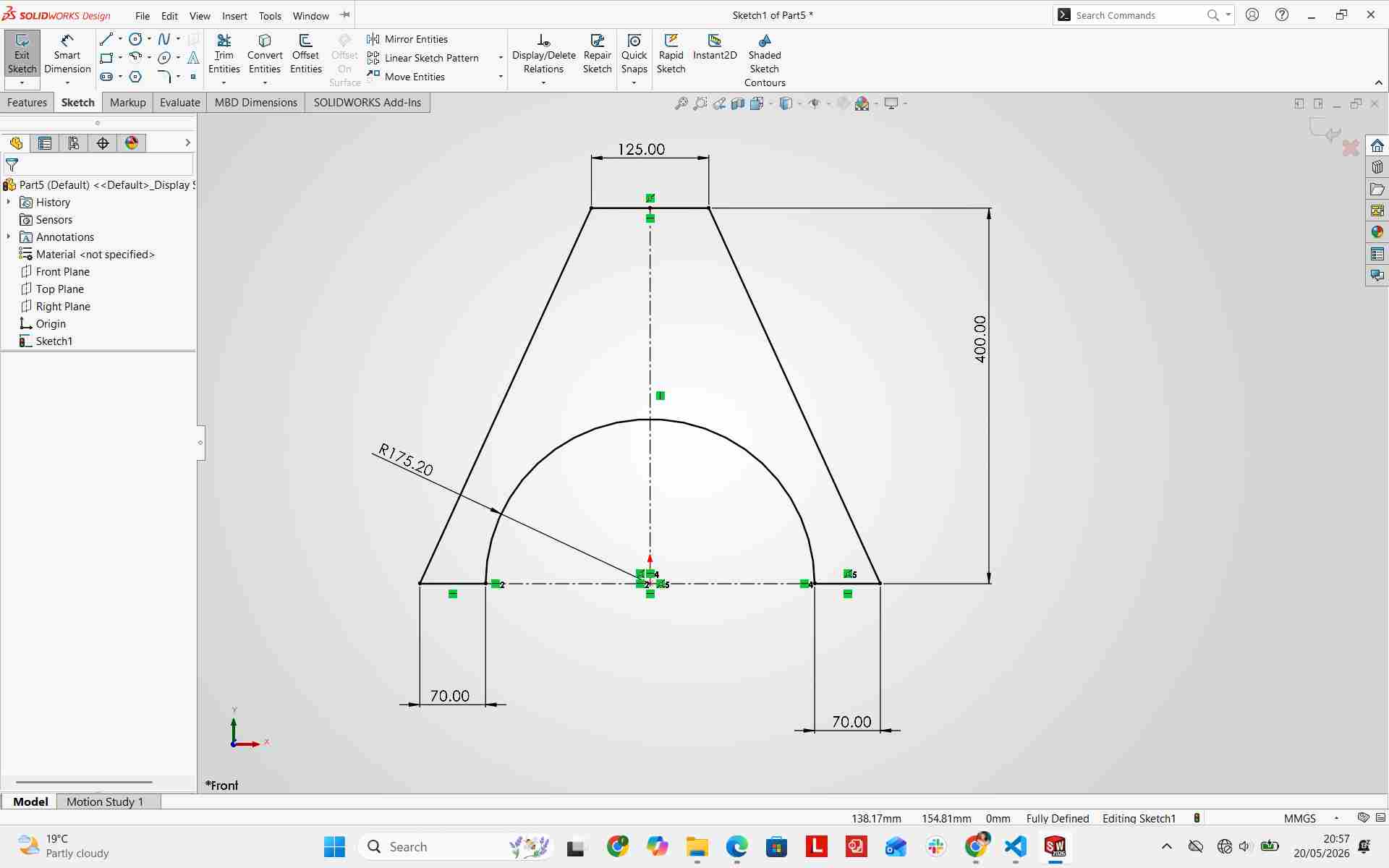Expand the History tree node
Image resolution: width=1389 pixels, height=868 pixels.
click(x=9, y=203)
